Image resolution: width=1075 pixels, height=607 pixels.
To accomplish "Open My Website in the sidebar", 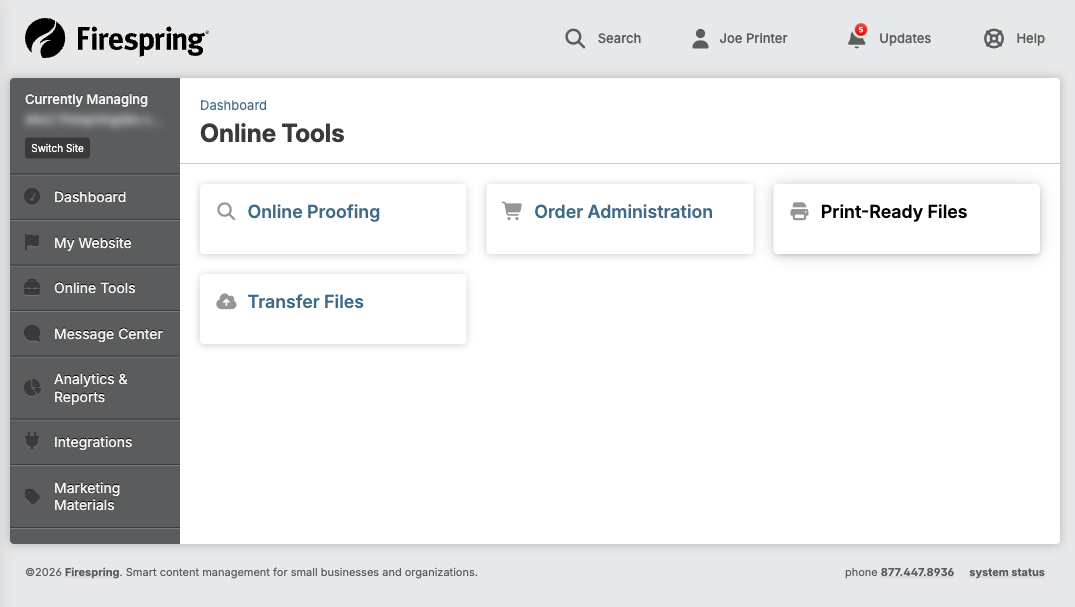I will (x=95, y=243).
